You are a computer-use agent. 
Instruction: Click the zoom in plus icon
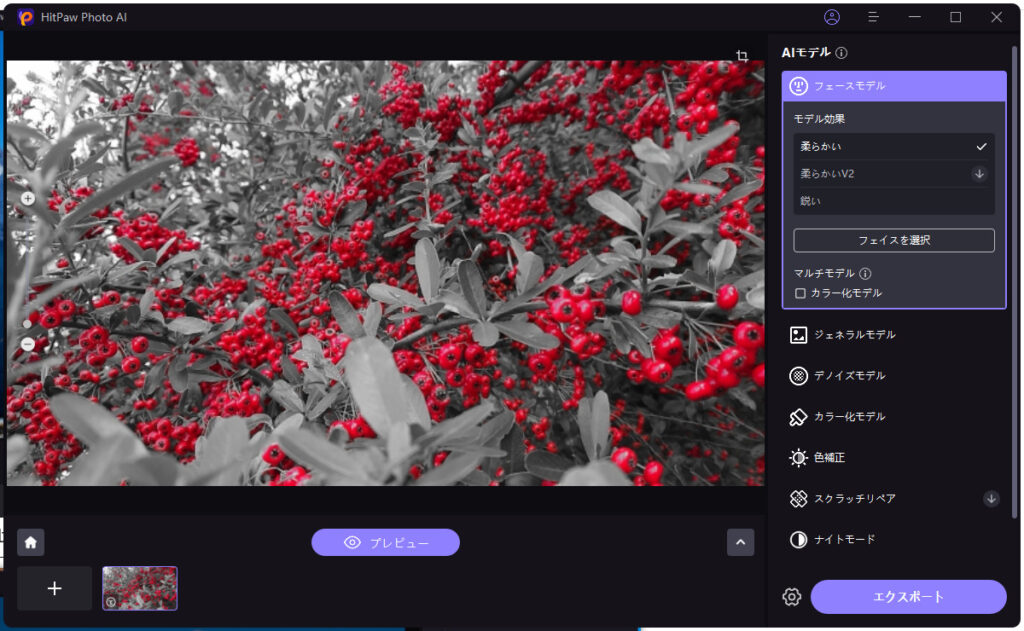(28, 198)
